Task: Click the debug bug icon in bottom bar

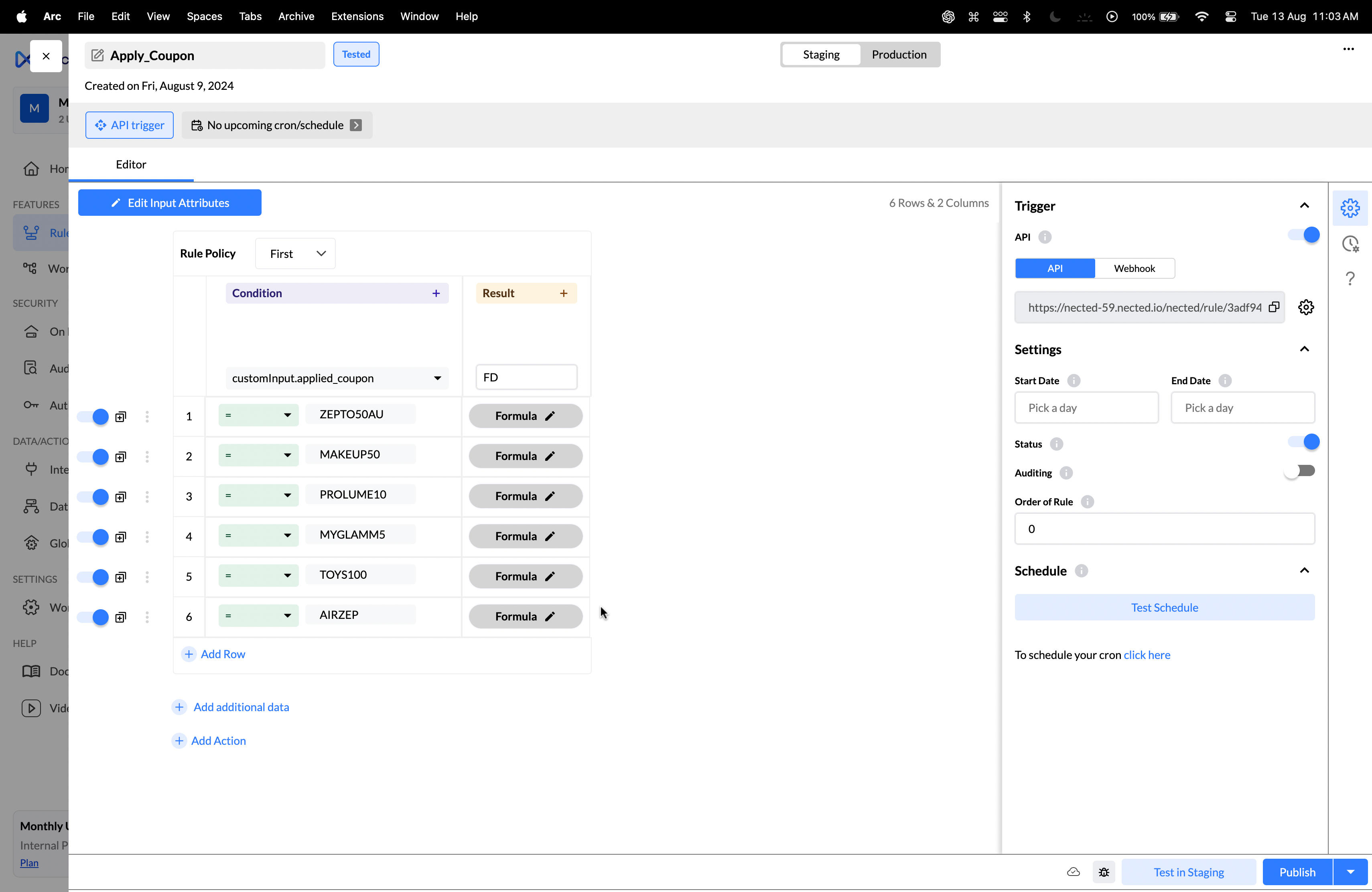Action: tap(1103, 872)
